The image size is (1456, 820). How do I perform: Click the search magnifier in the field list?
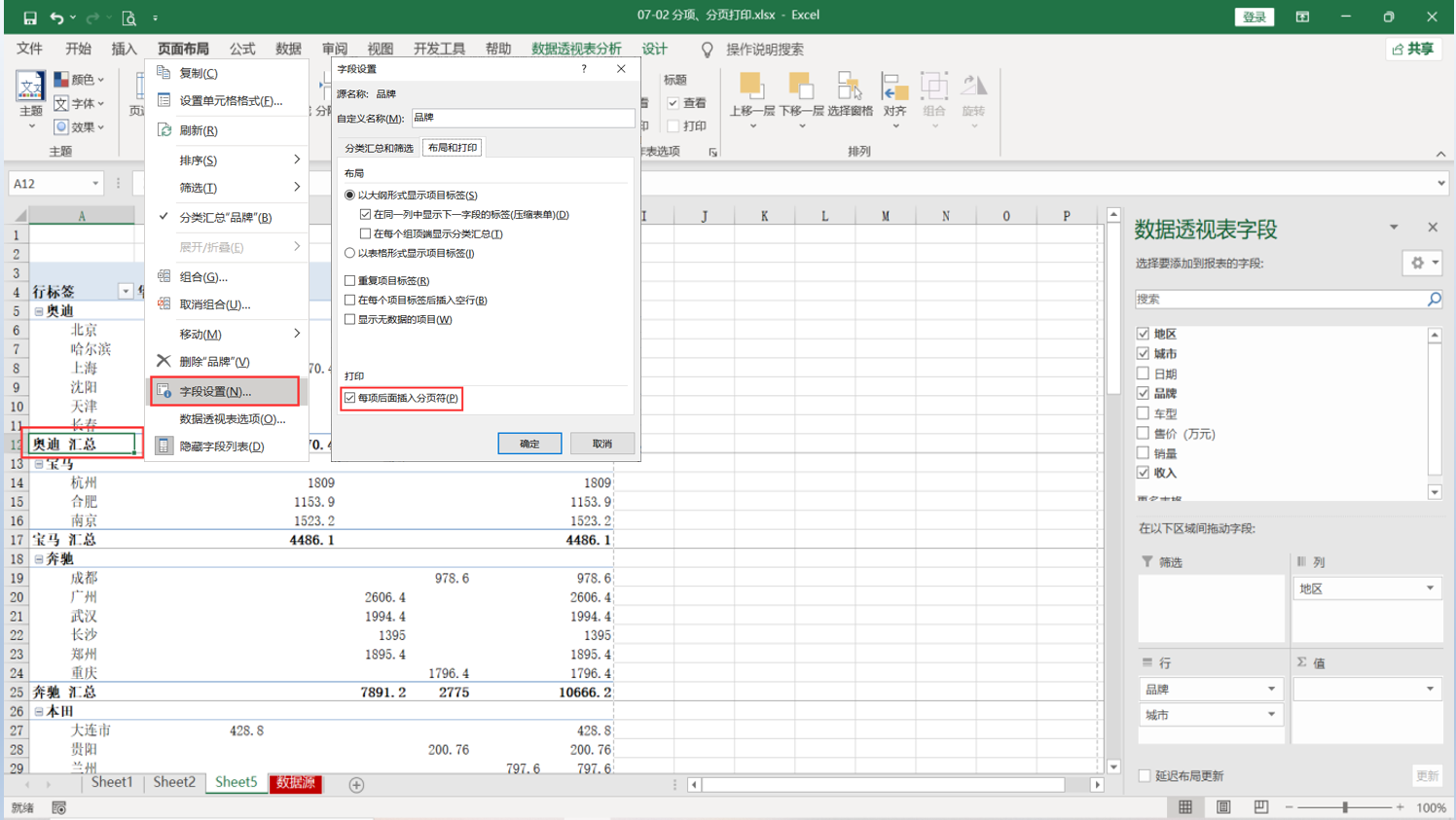tap(1434, 300)
